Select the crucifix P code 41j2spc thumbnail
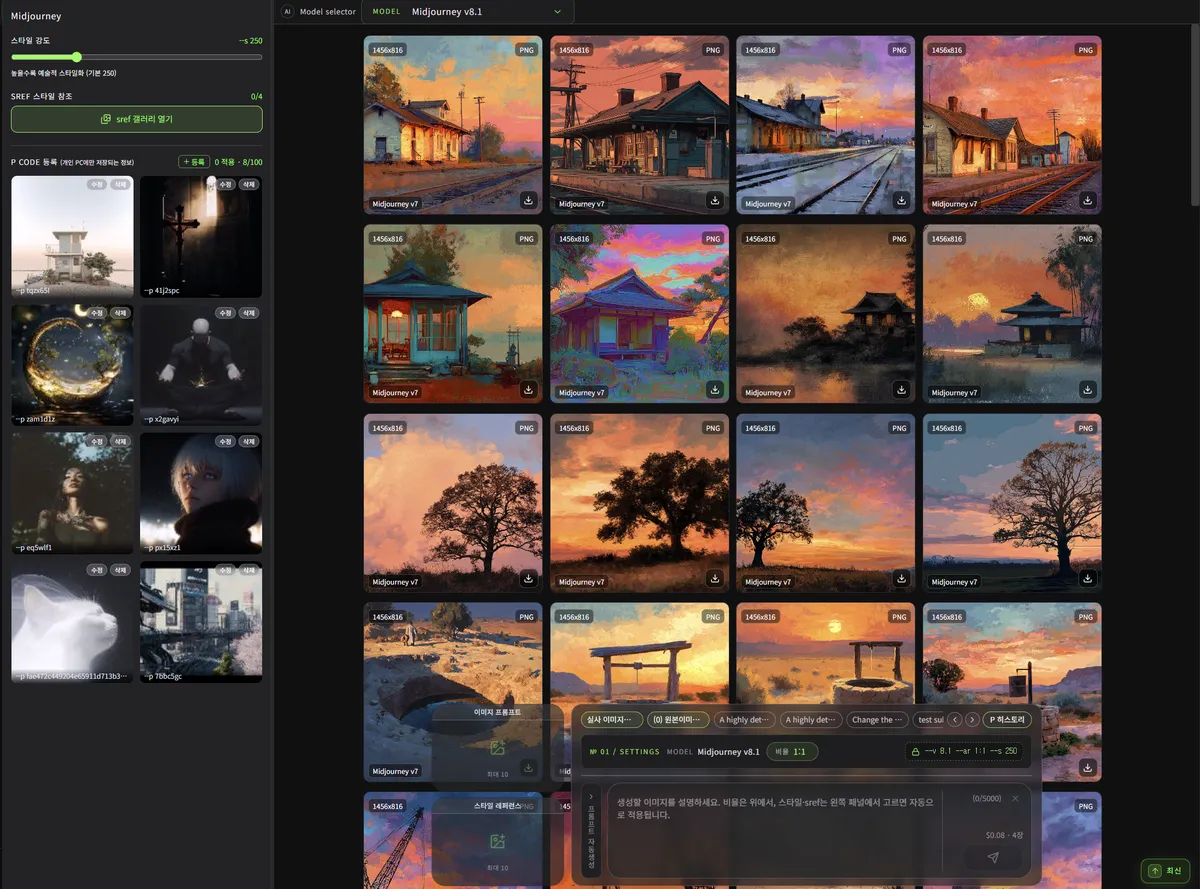 pos(201,237)
